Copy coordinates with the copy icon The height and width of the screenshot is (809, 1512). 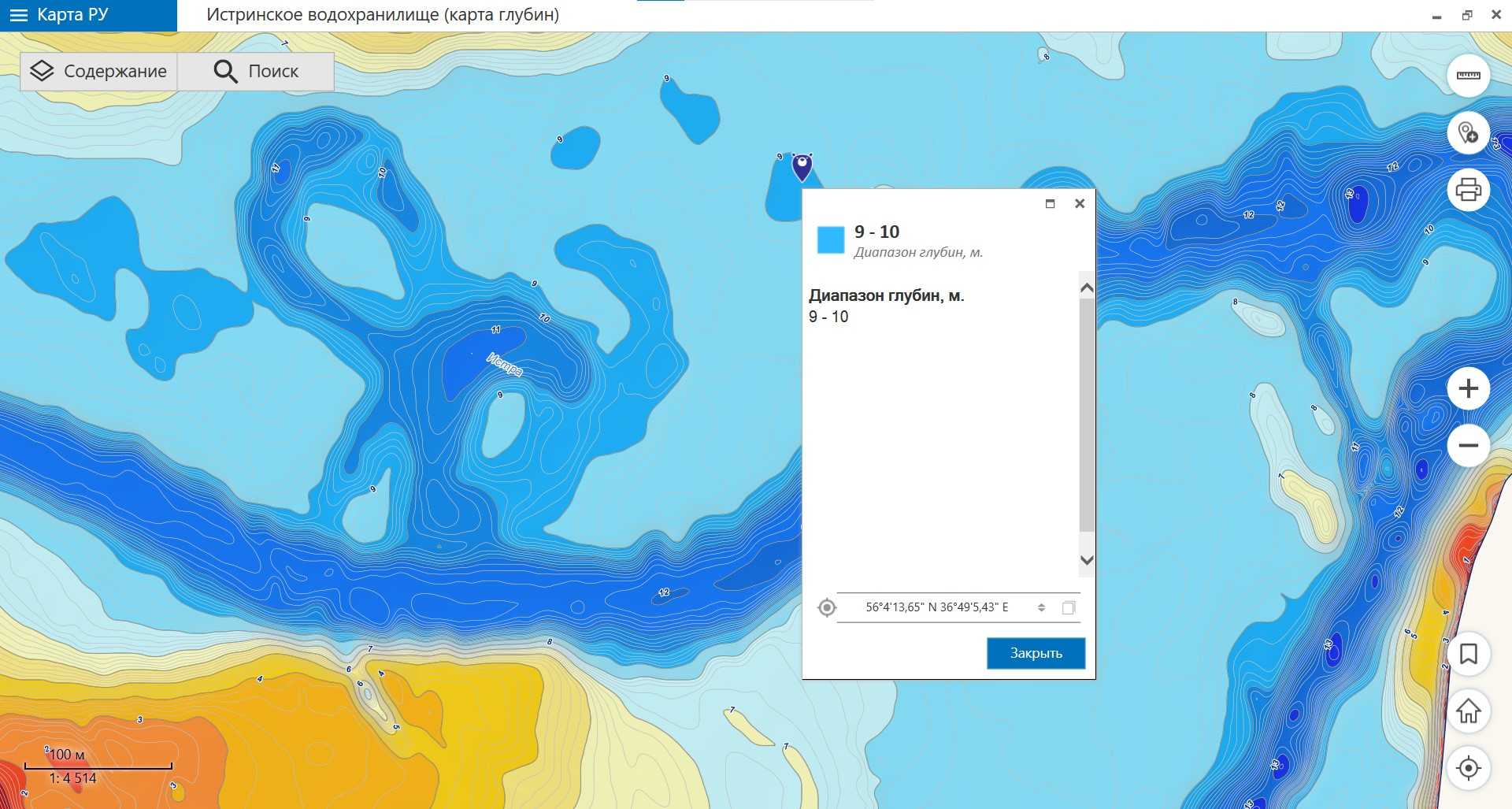[x=1069, y=607]
